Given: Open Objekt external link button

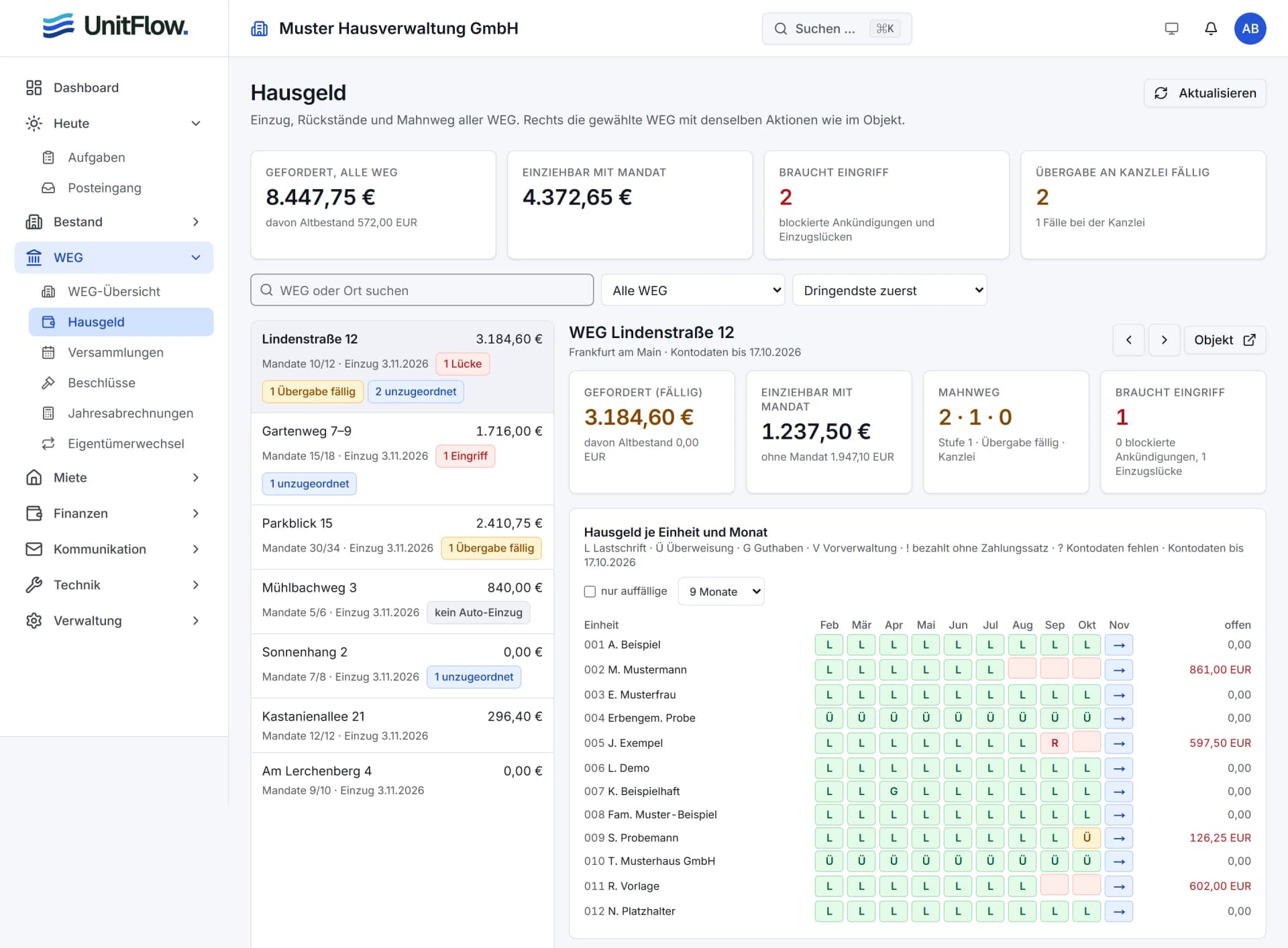Looking at the screenshot, I should [x=1225, y=340].
